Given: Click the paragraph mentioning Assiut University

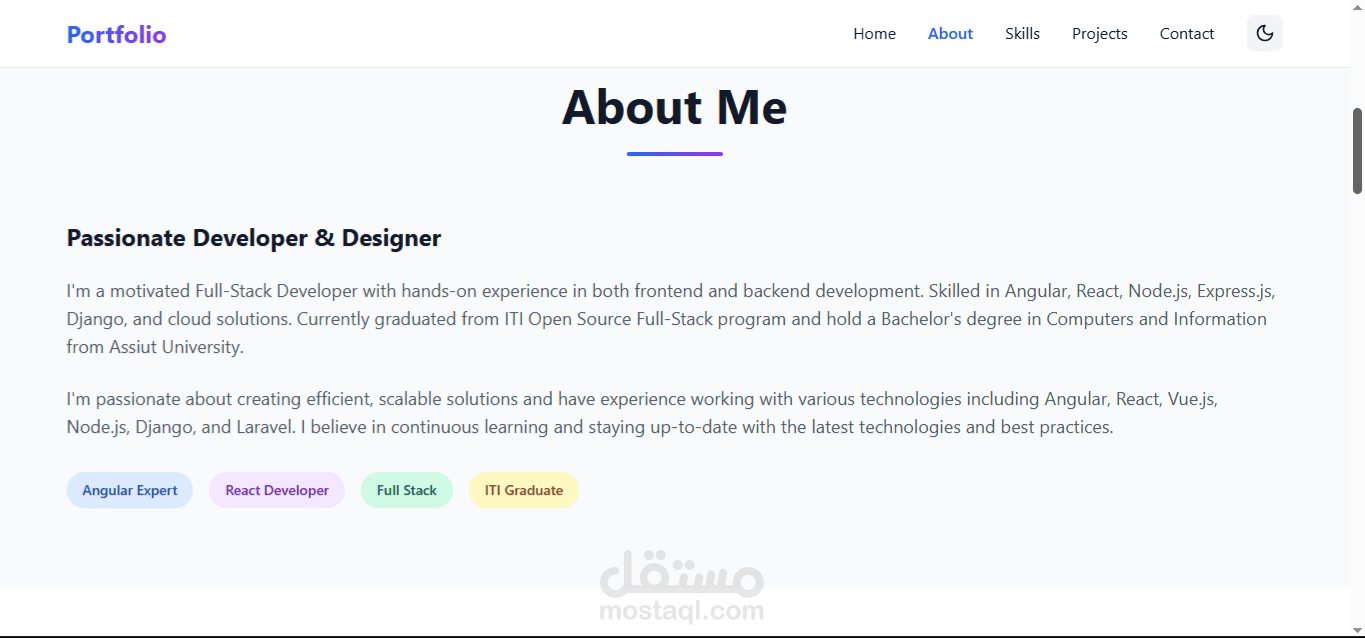Looking at the screenshot, I should coord(671,319).
